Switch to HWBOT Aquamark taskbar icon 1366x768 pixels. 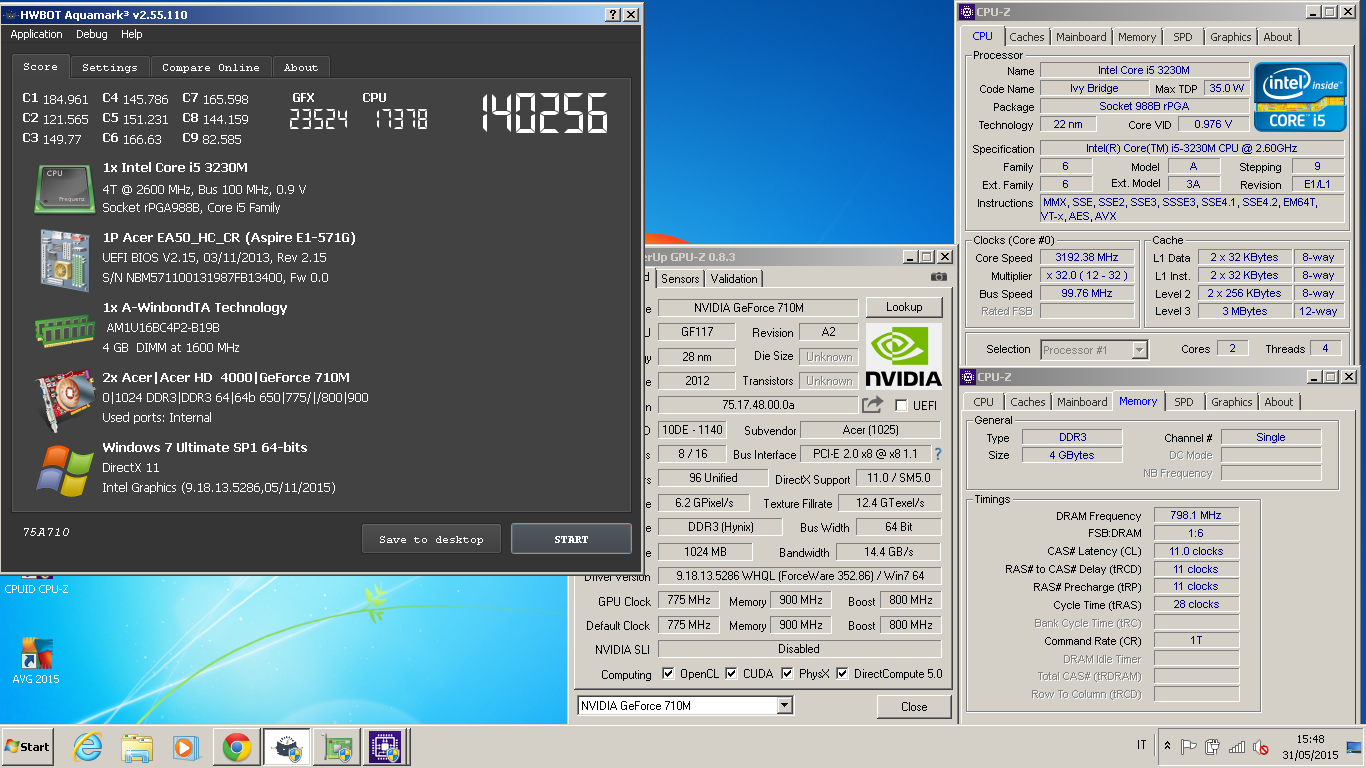(x=286, y=747)
